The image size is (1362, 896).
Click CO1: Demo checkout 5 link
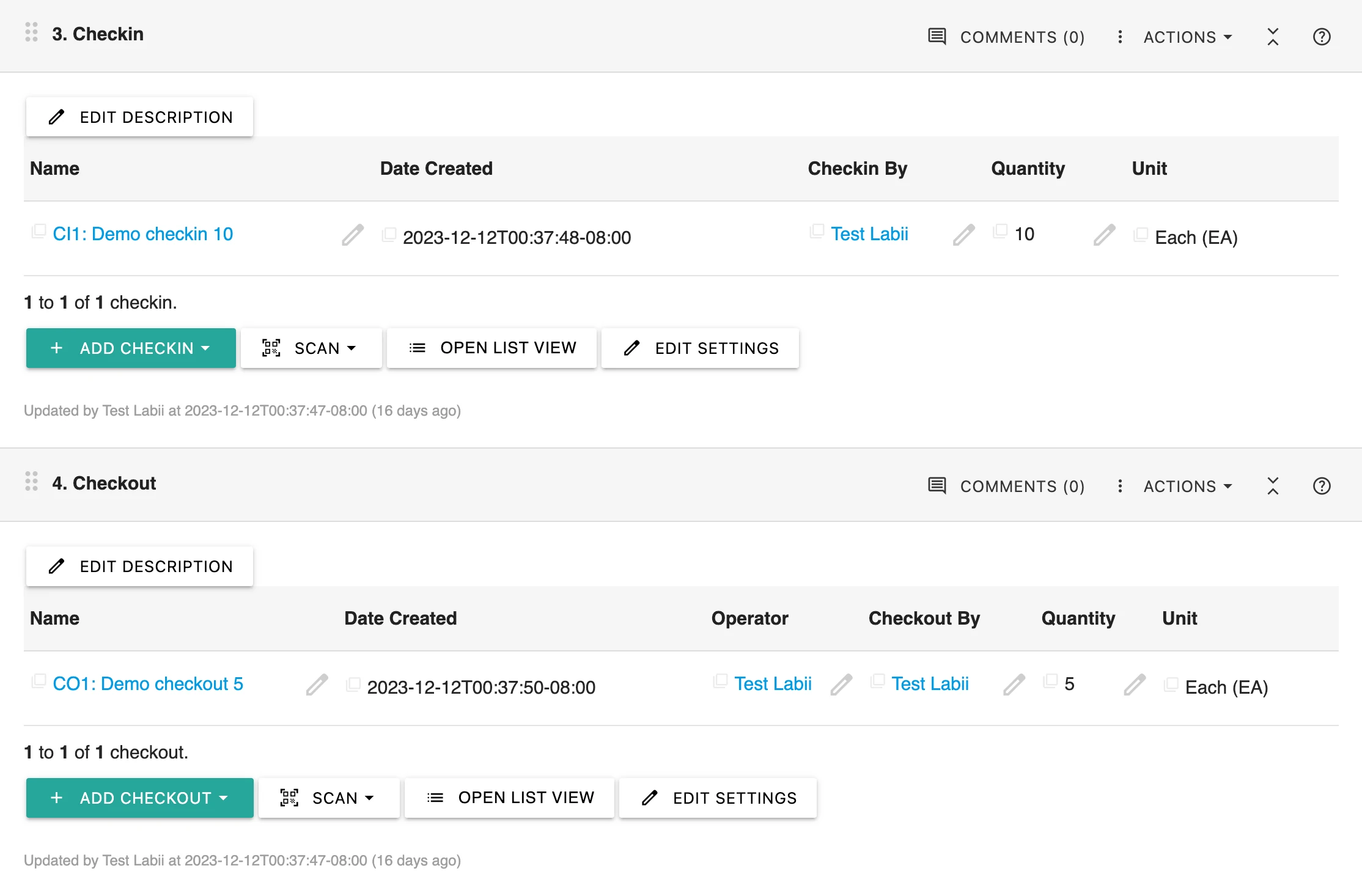click(149, 683)
